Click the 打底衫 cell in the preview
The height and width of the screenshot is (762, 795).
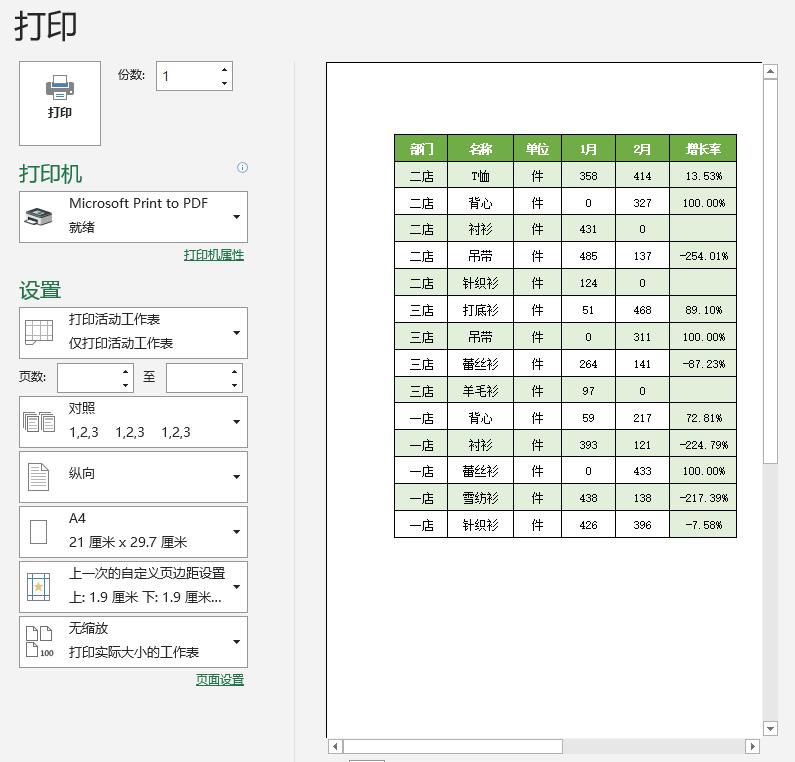coord(480,309)
